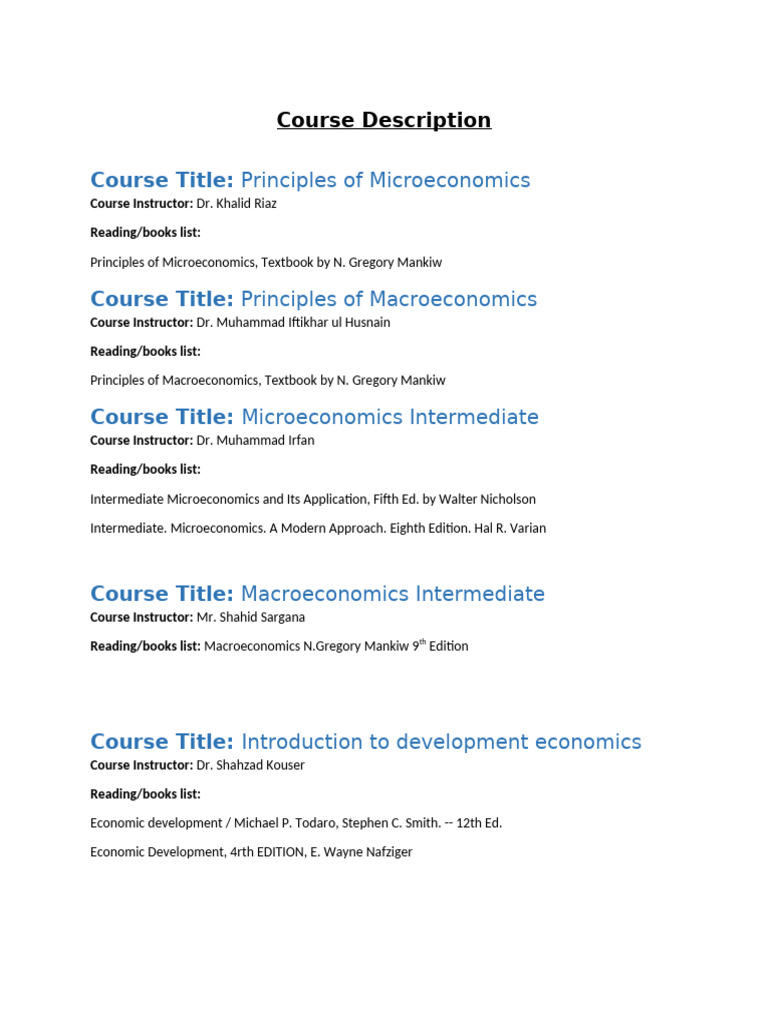
Task: Click instructor name Dr. Khalid Riaz
Action: 236,204
